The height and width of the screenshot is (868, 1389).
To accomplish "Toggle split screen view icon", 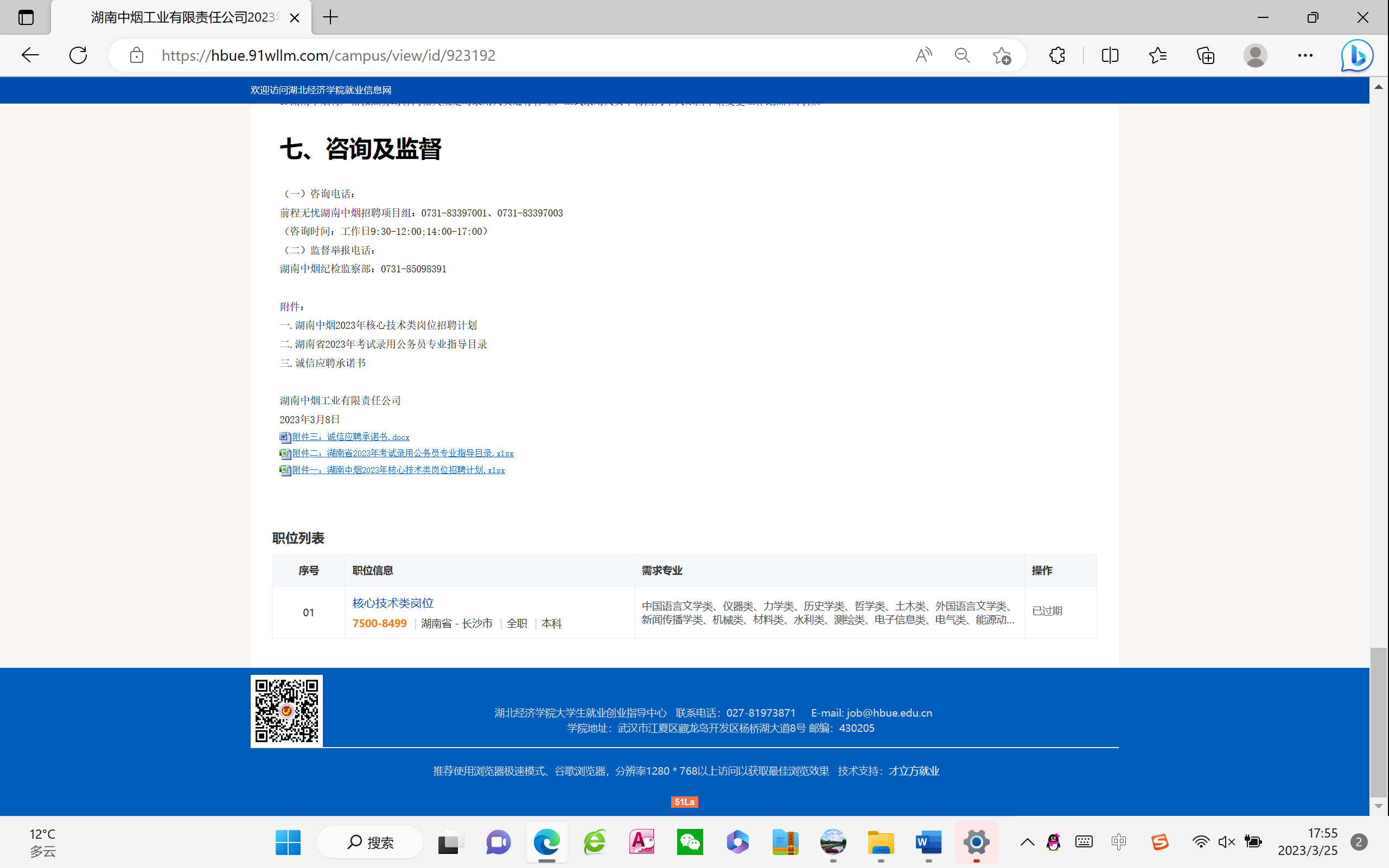I will [1110, 55].
